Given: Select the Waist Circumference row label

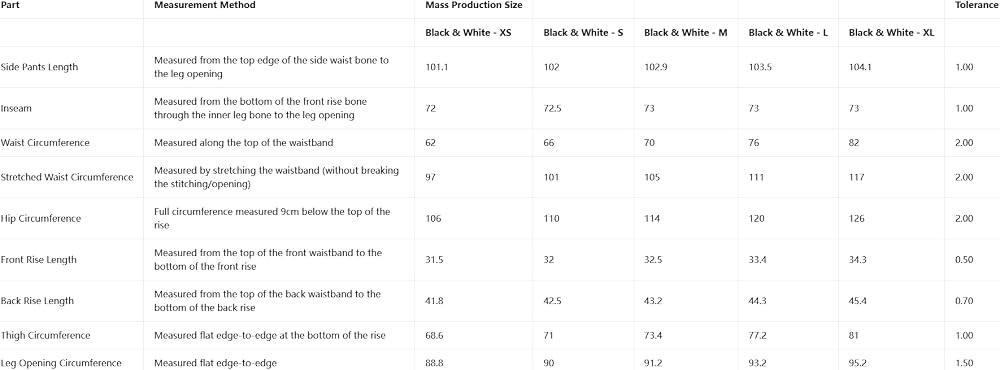Looking at the screenshot, I should click(x=45, y=143).
